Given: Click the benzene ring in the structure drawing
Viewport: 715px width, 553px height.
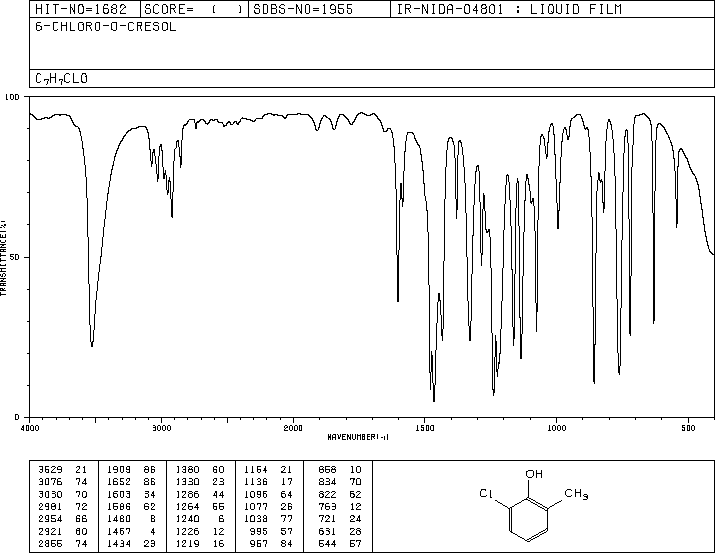Looking at the screenshot, I should pyautogui.click(x=528, y=520).
